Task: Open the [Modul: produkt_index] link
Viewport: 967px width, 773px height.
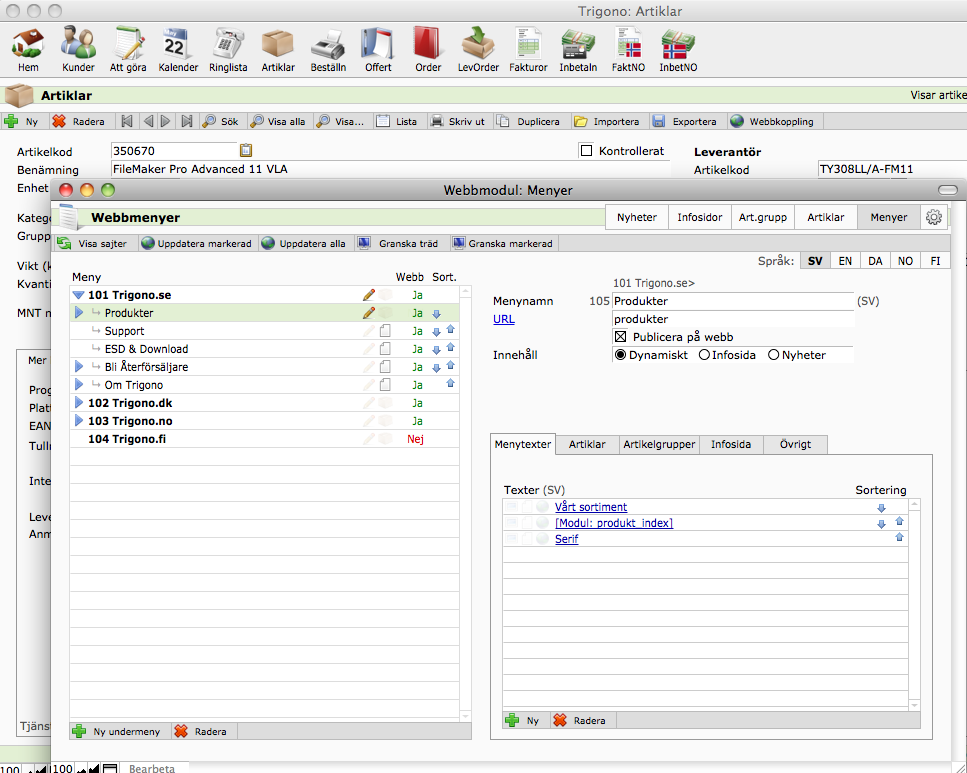Action: [x=614, y=523]
